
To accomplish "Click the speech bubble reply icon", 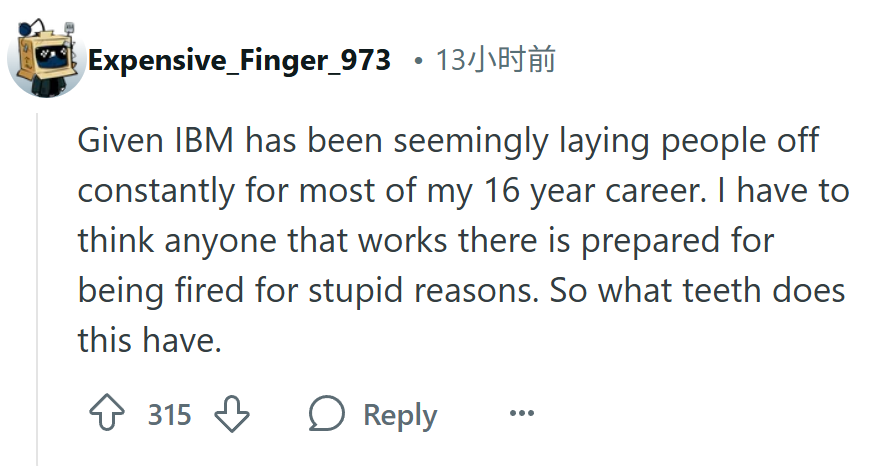I will [326, 414].
